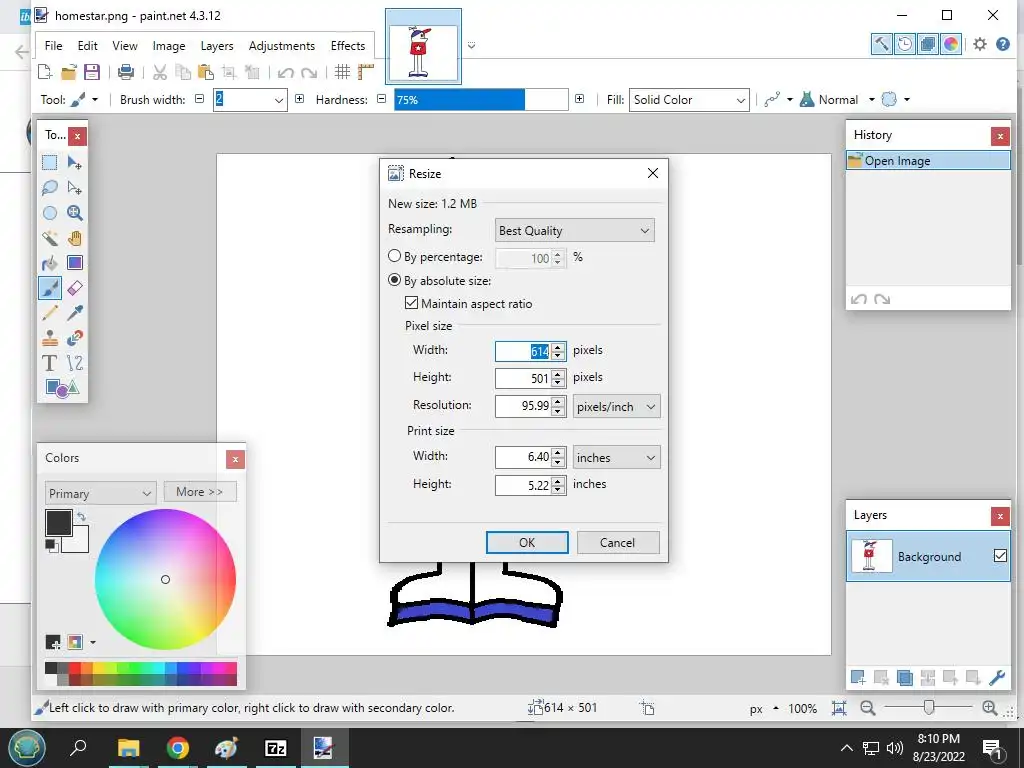Screen dimensions: 1024x768
Task: Select the Pencil tool
Action: pyautogui.click(x=50, y=313)
